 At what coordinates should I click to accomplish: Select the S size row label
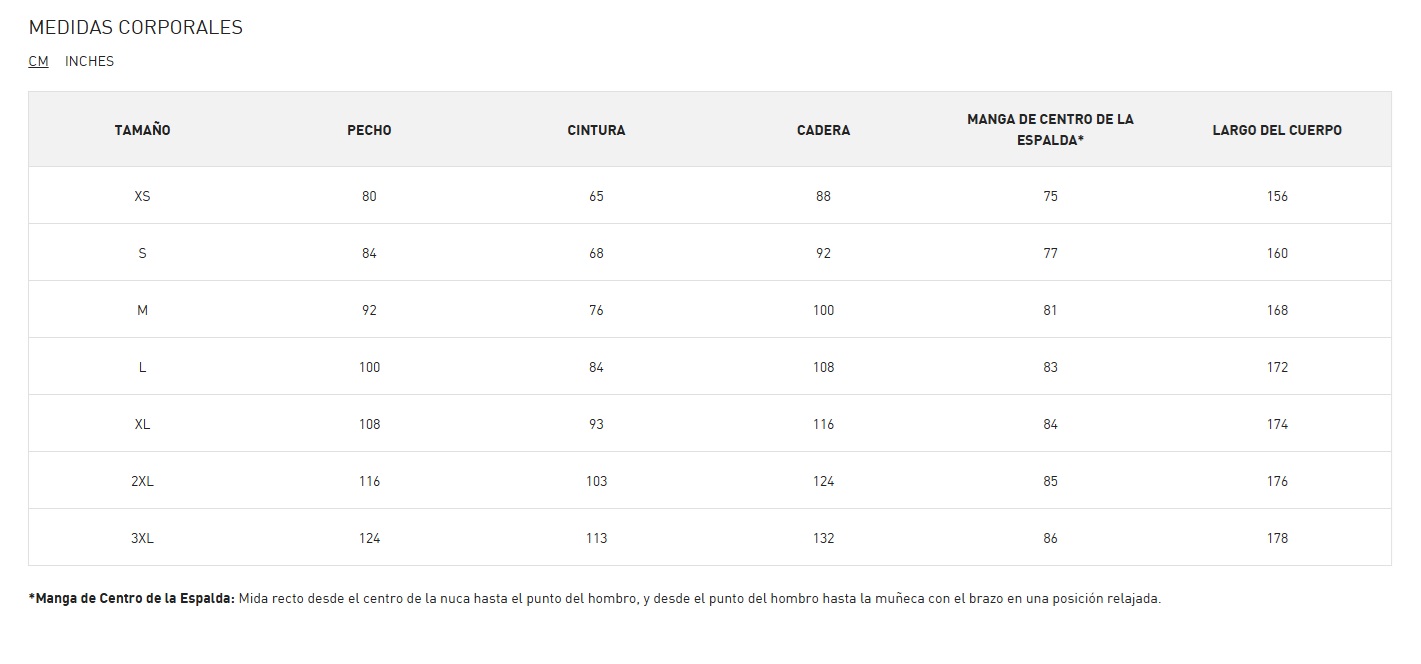[x=142, y=253]
